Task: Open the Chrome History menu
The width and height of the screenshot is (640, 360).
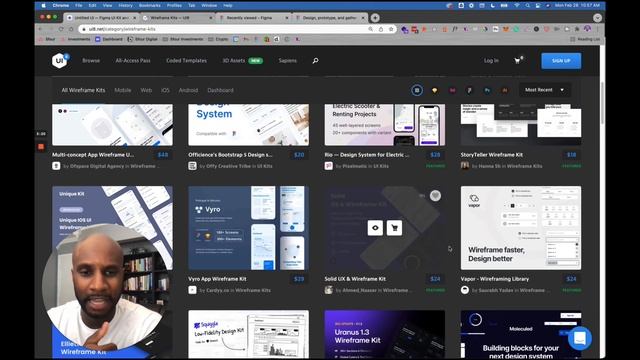Action: [125, 5]
